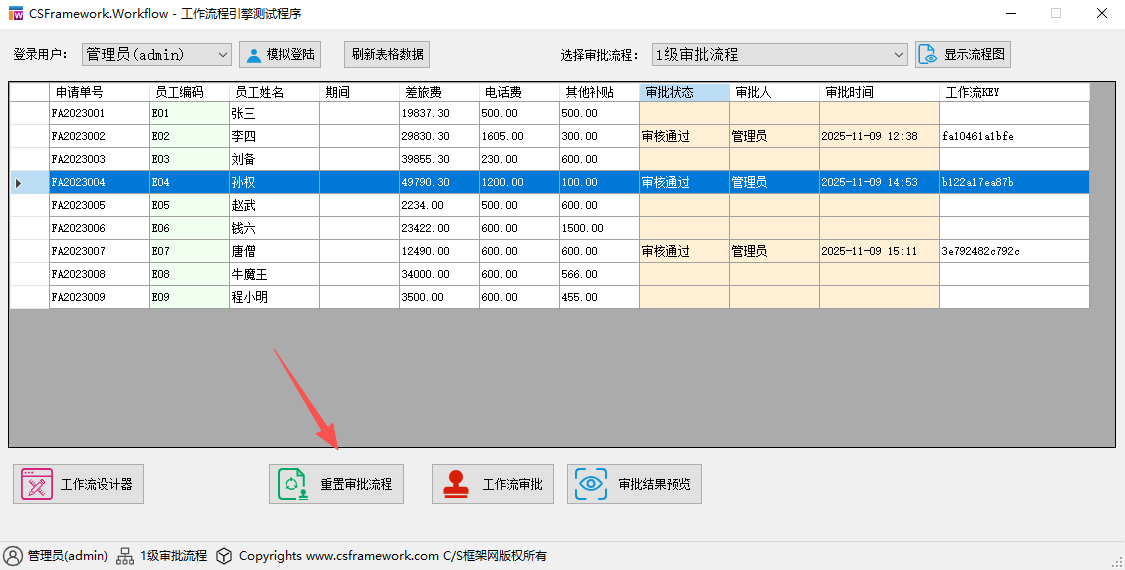
Task: Click the row header of FA2023001
Action: pyautogui.click(x=29, y=113)
